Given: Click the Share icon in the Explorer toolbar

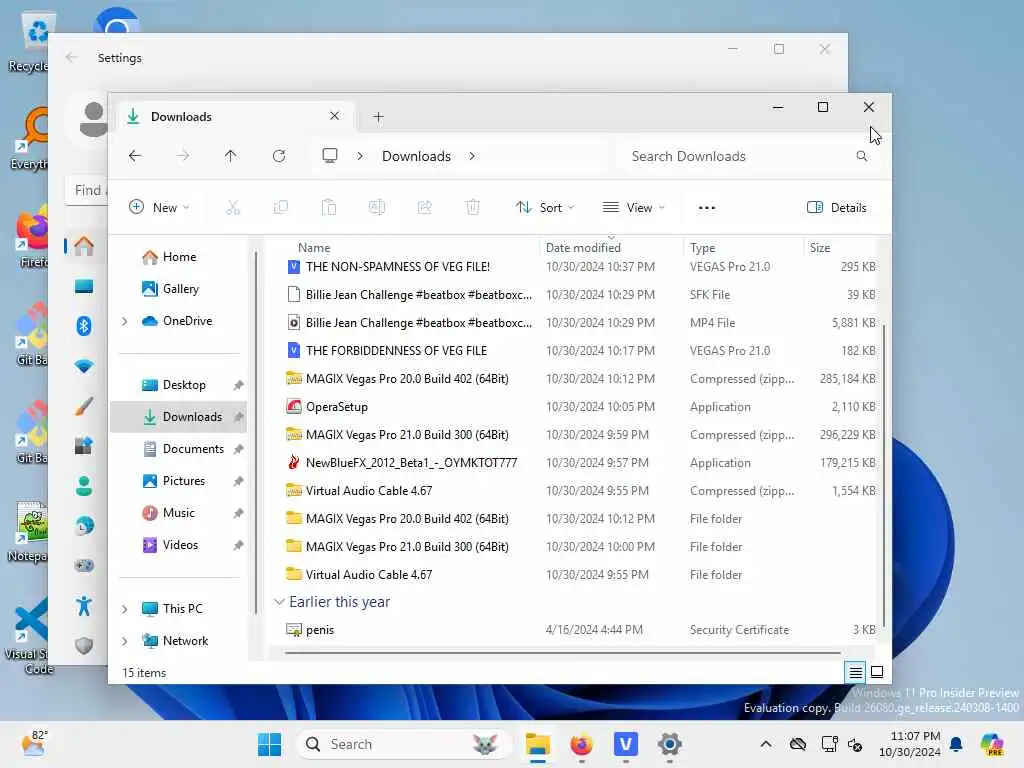Looking at the screenshot, I should pyautogui.click(x=424, y=208).
